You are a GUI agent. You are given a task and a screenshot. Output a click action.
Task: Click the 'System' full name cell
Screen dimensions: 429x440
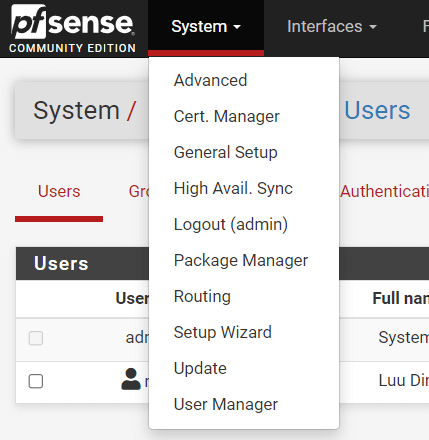coord(403,337)
